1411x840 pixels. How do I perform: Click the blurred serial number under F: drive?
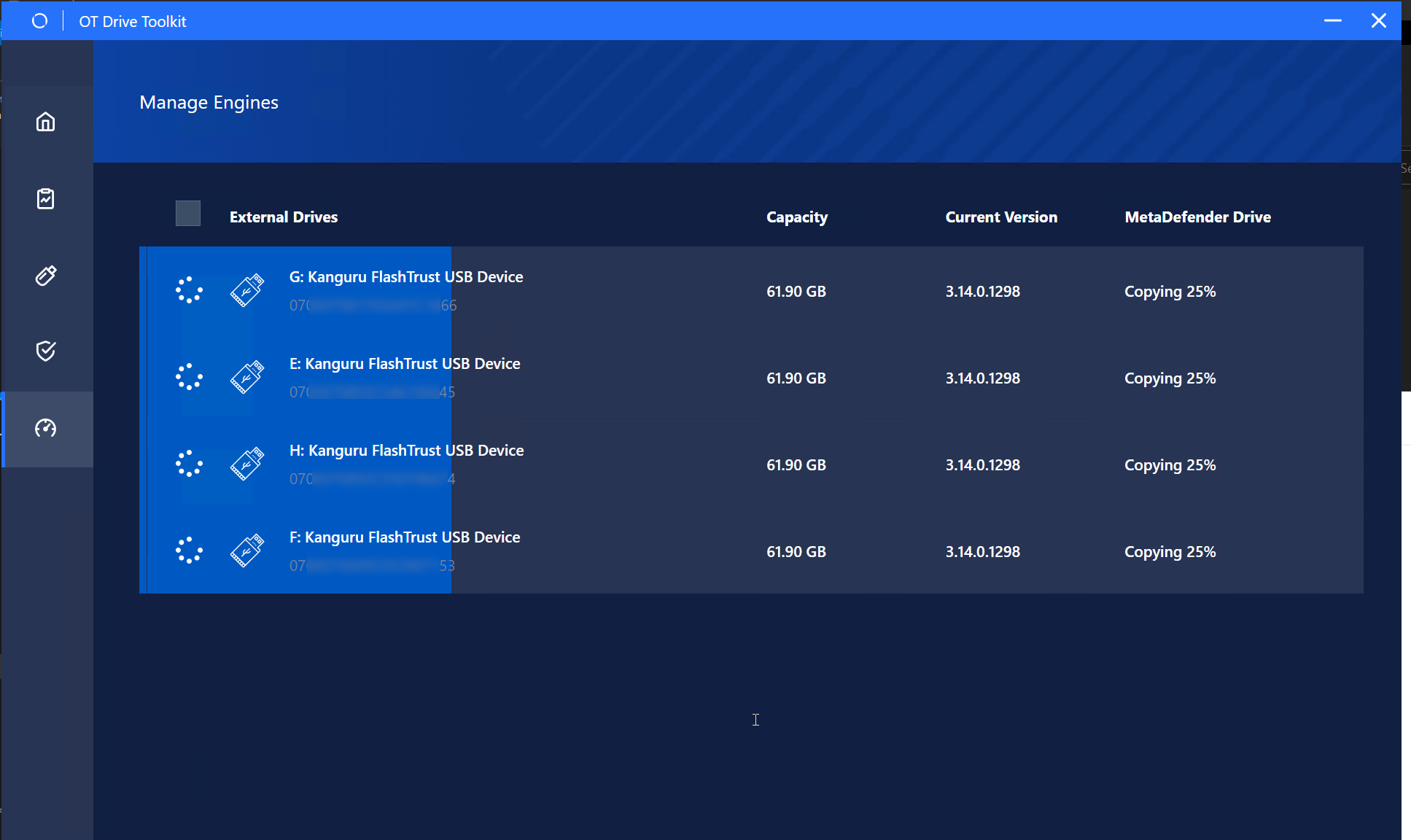[373, 566]
